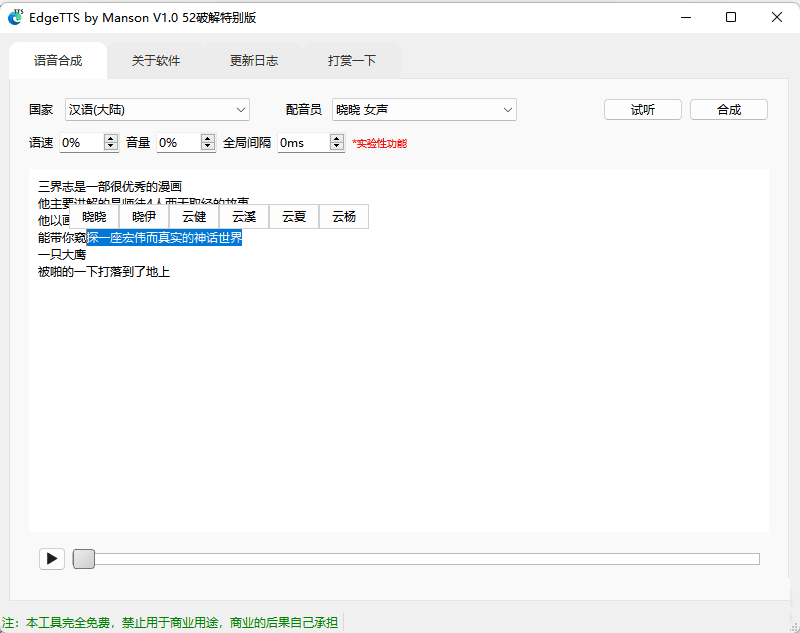The image size is (800, 633).
Task: Choose 云杨 voice from popup bar
Action: pos(344,217)
